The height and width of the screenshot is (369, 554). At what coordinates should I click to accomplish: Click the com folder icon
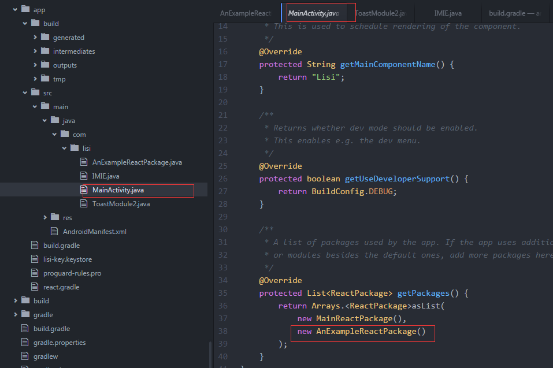65,134
